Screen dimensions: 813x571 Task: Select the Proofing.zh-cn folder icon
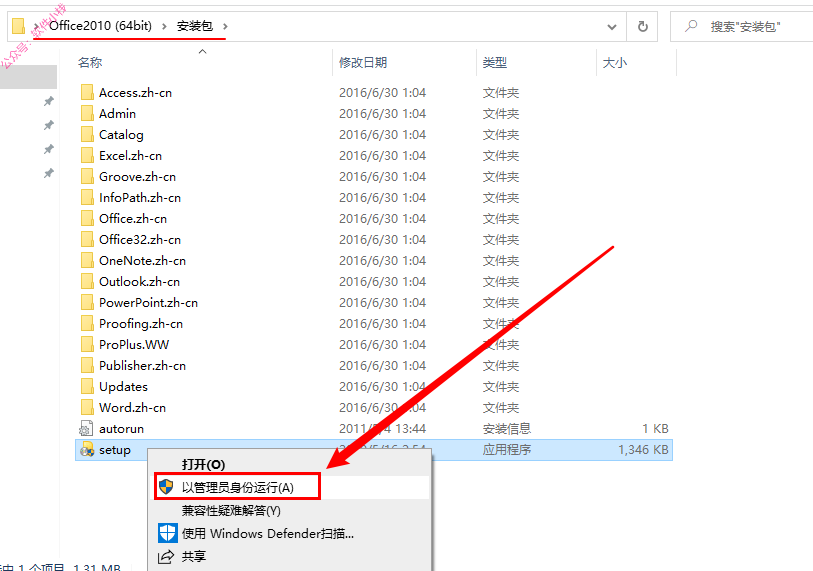87,324
